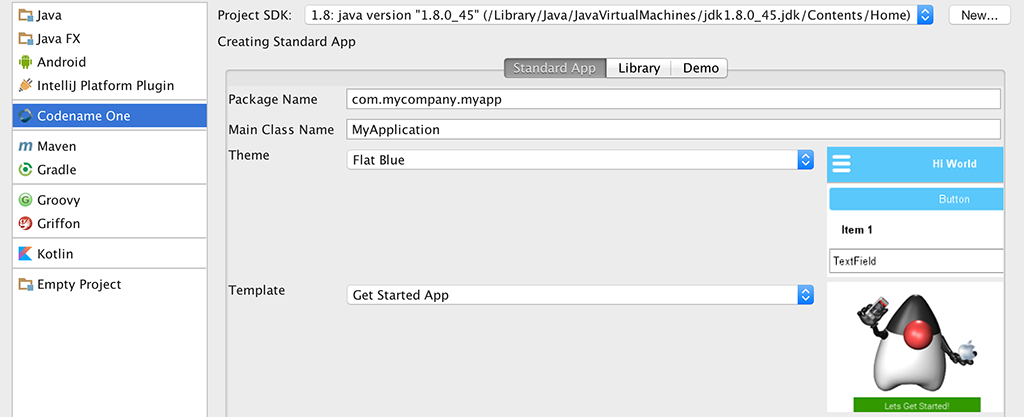Viewport: 1024px width, 417px height.
Task: Choose the Java FX folder icon
Action: 26,39
